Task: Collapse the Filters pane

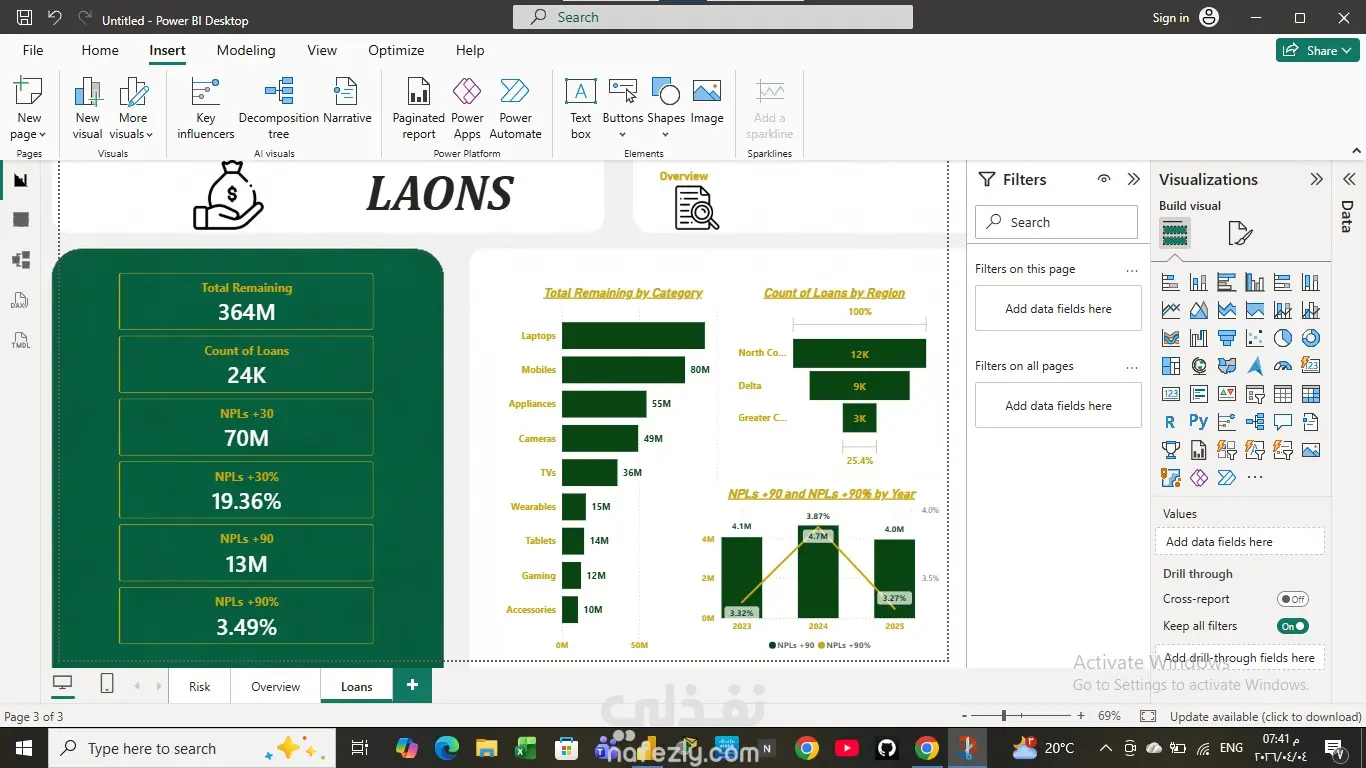Action: tap(1133, 179)
